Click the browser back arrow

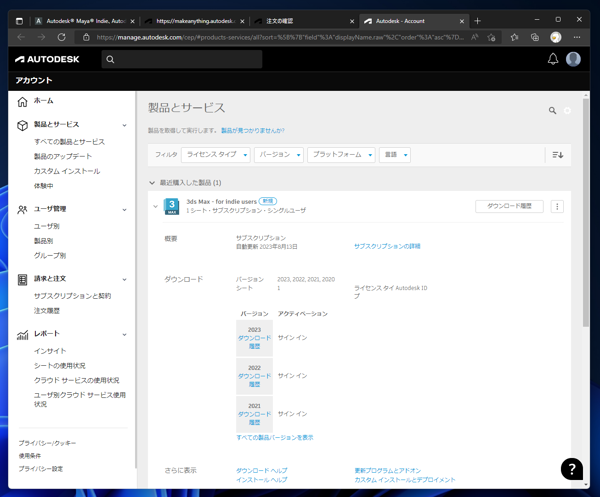click(x=21, y=37)
